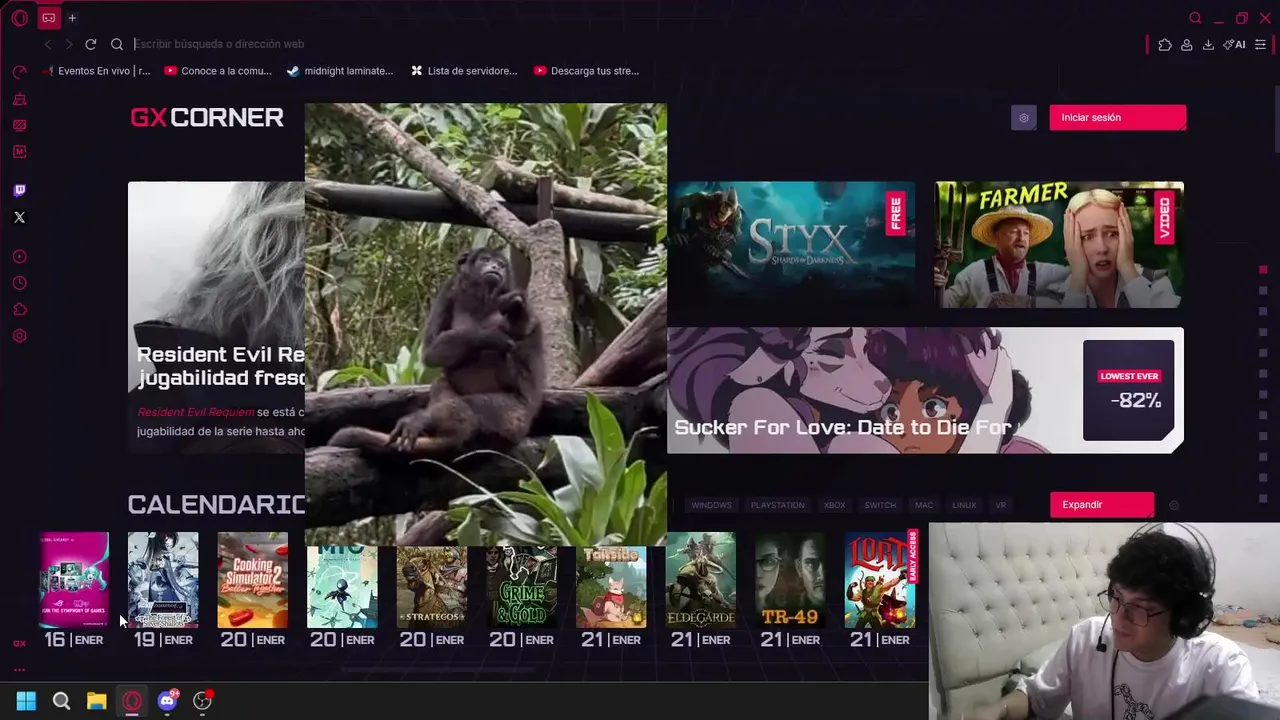The width and height of the screenshot is (1280, 720).
Task: Click the 'Expandir' calendar button
Action: [x=1102, y=505]
